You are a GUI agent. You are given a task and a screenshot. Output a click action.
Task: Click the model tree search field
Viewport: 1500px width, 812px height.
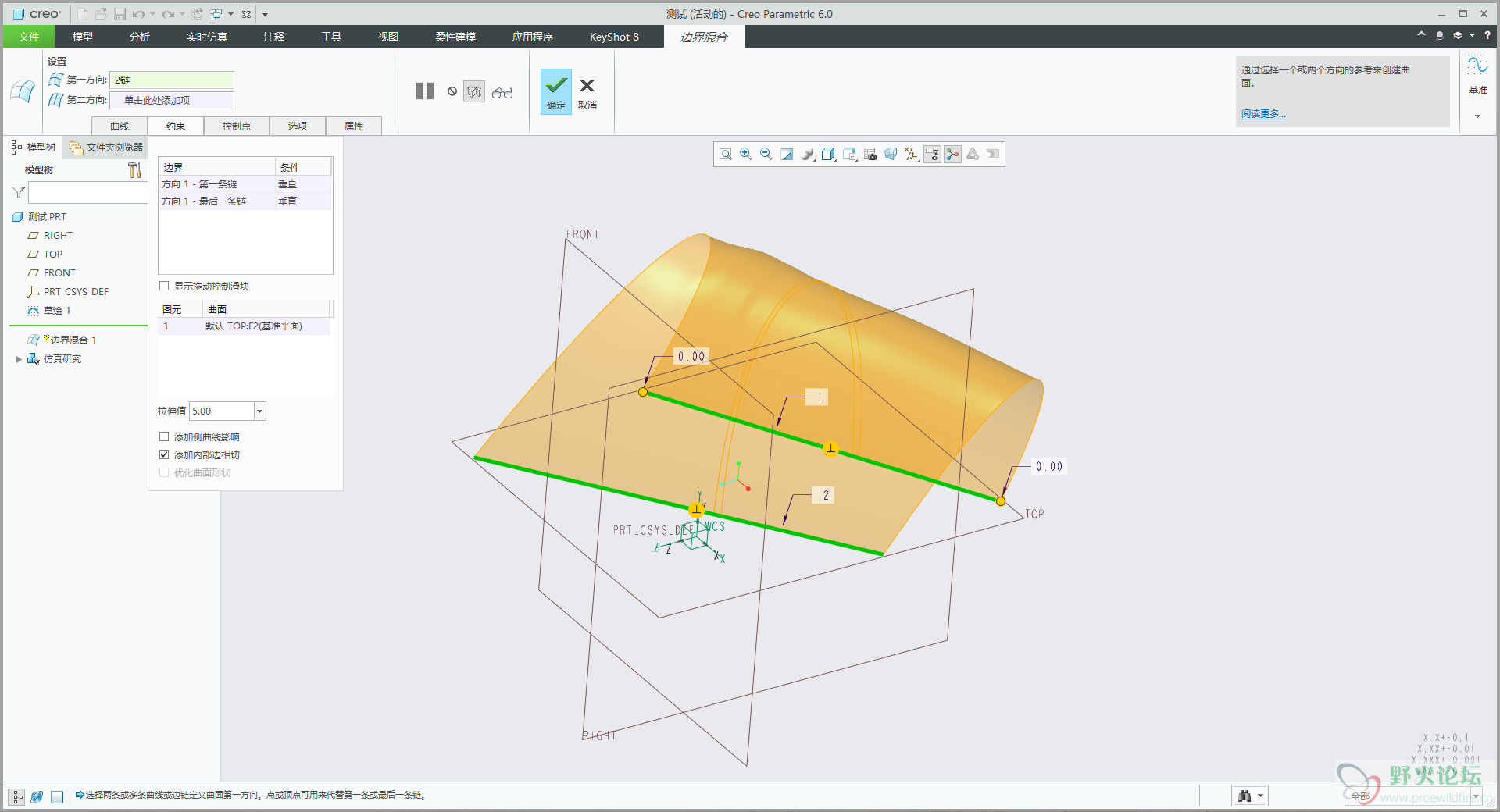tap(87, 192)
